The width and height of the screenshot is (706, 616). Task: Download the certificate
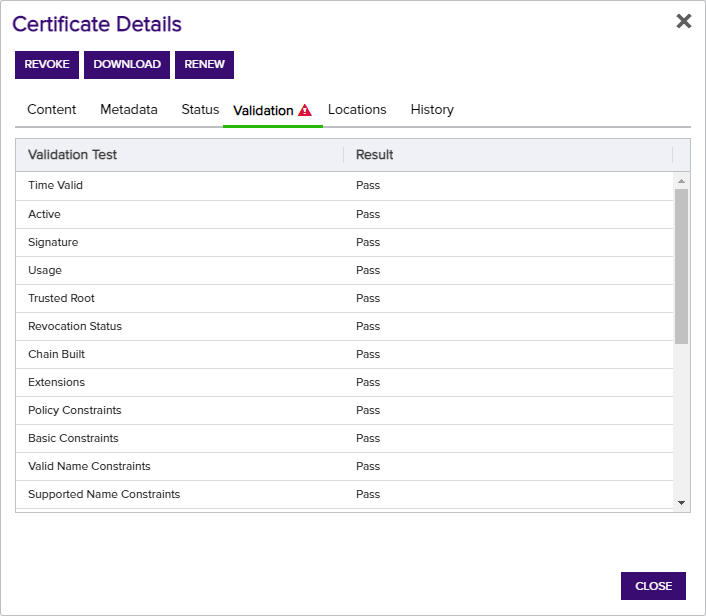pos(127,65)
